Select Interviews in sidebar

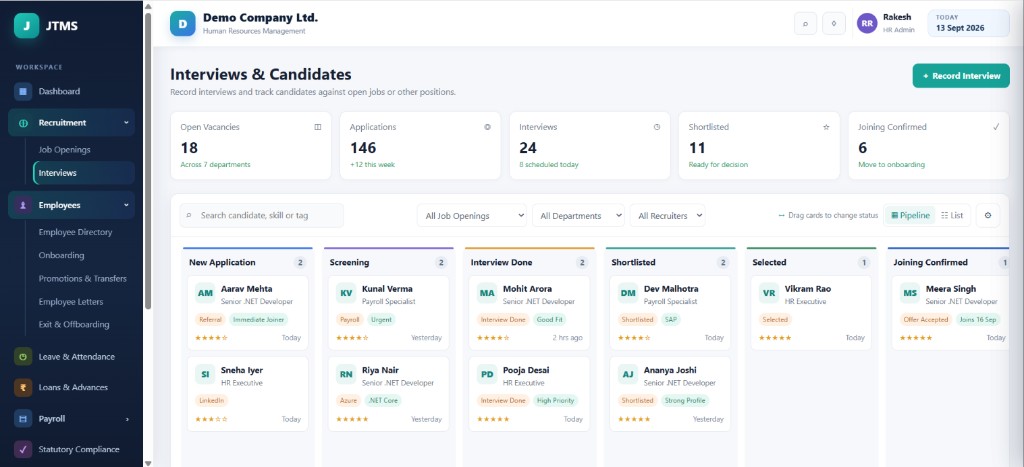(x=84, y=173)
